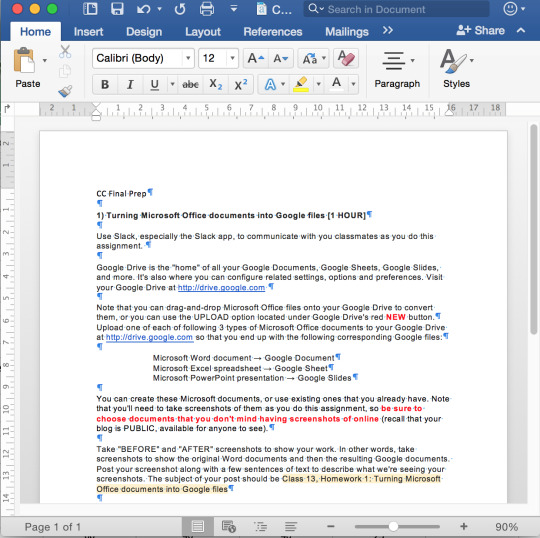
Task: Click the smiley feedback icon
Action: click(x=510, y=9)
